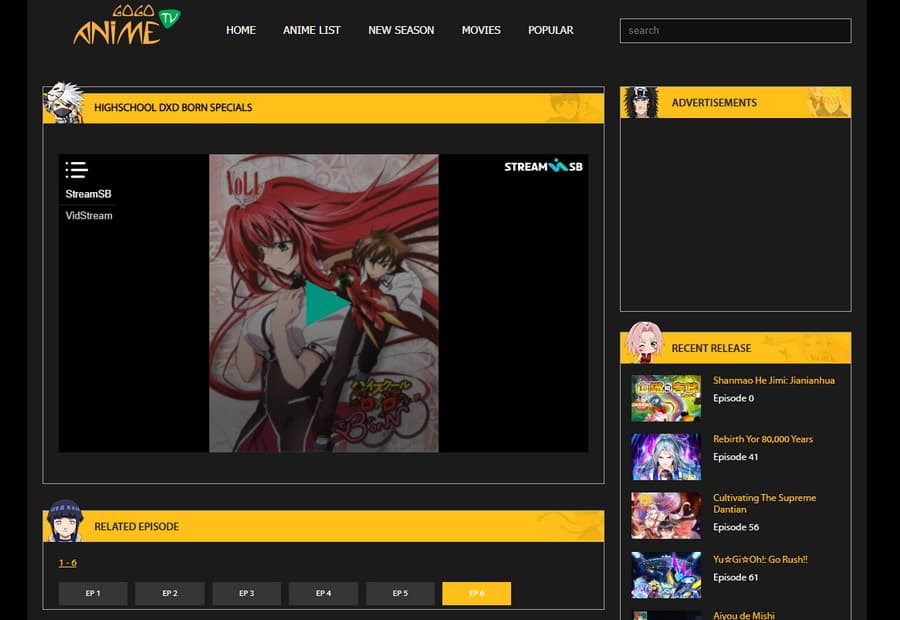Open the Home menu item
This screenshot has width=900, height=620.
[241, 30]
